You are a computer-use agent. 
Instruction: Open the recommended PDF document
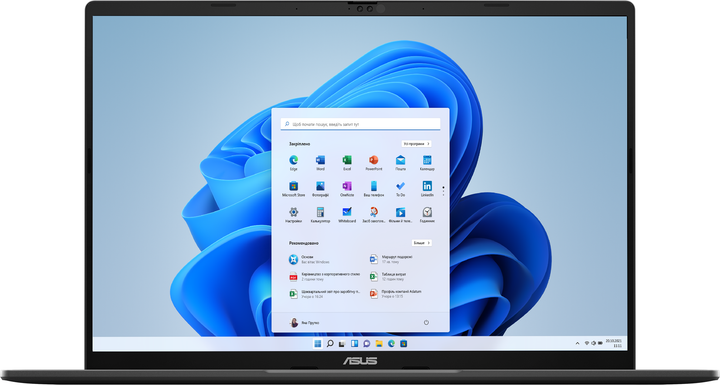point(324,277)
